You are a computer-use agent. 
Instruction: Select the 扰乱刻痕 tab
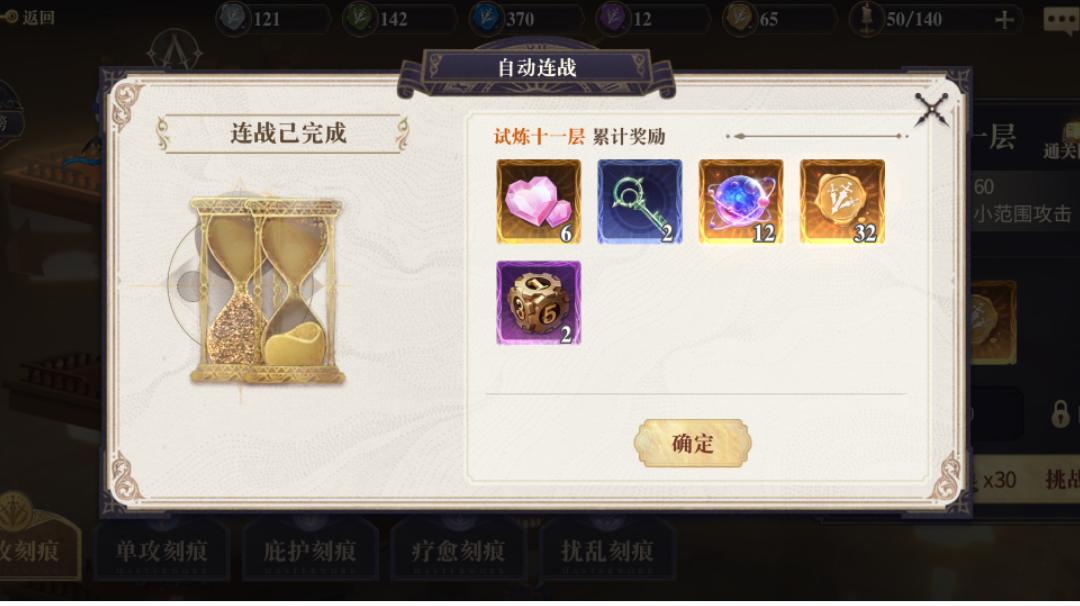pyautogui.click(x=607, y=552)
